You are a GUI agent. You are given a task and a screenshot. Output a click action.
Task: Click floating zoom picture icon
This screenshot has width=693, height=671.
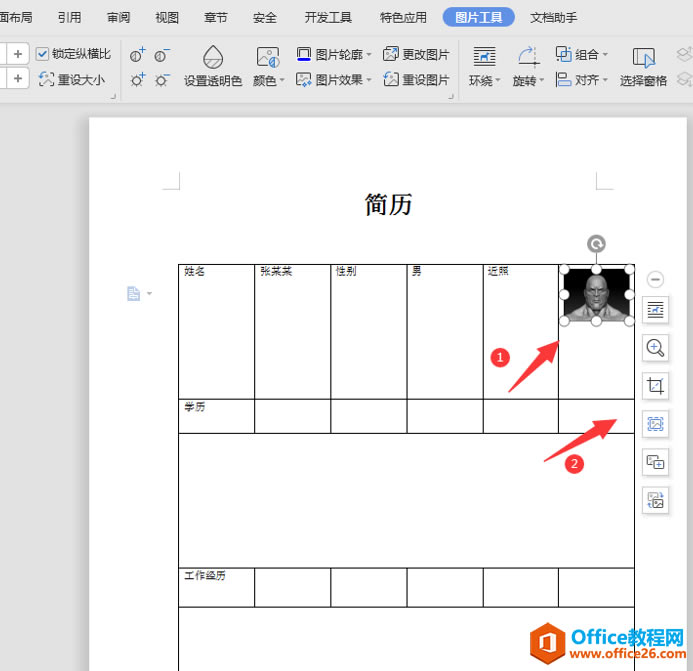pyautogui.click(x=655, y=348)
